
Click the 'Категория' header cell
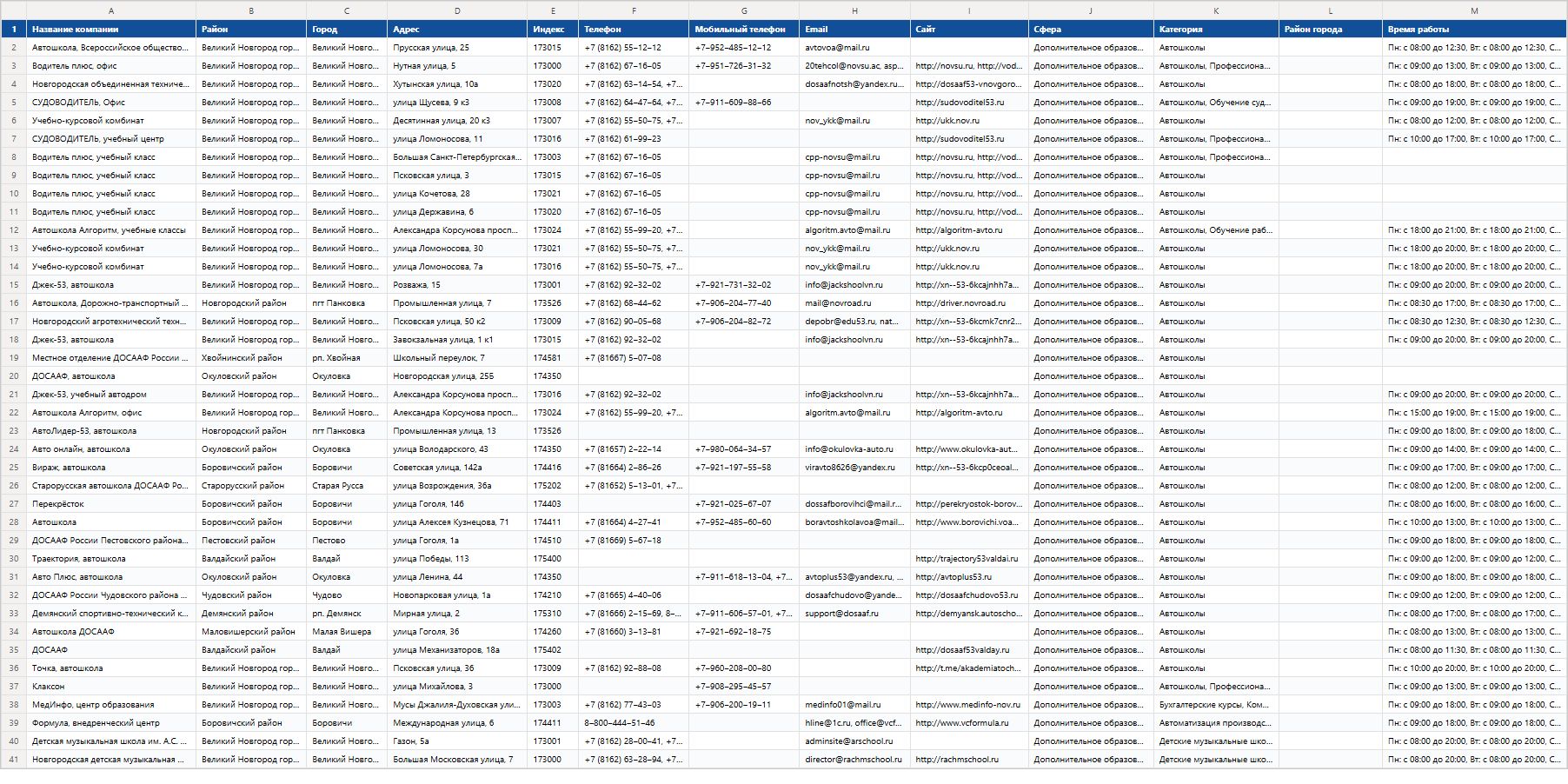[x=1216, y=30]
